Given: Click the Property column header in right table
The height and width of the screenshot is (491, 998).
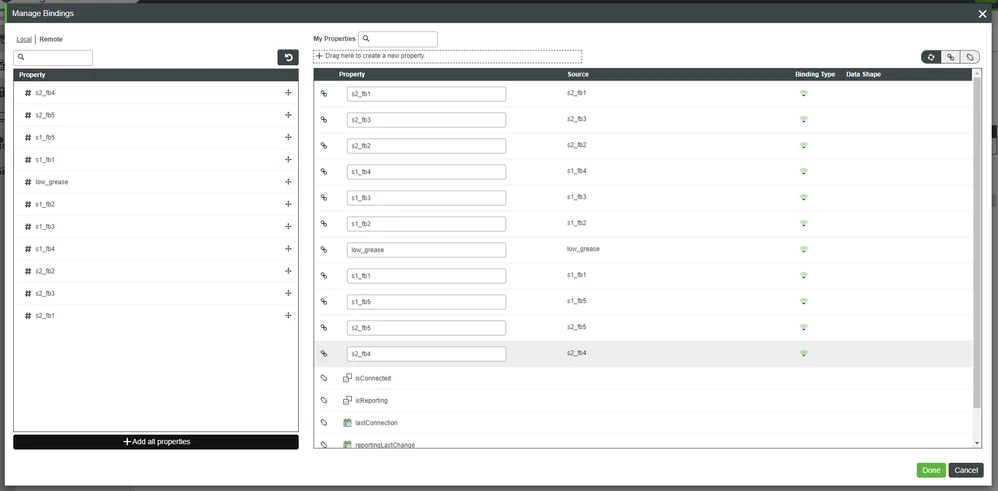Looking at the screenshot, I should click(x=352, y=75).
